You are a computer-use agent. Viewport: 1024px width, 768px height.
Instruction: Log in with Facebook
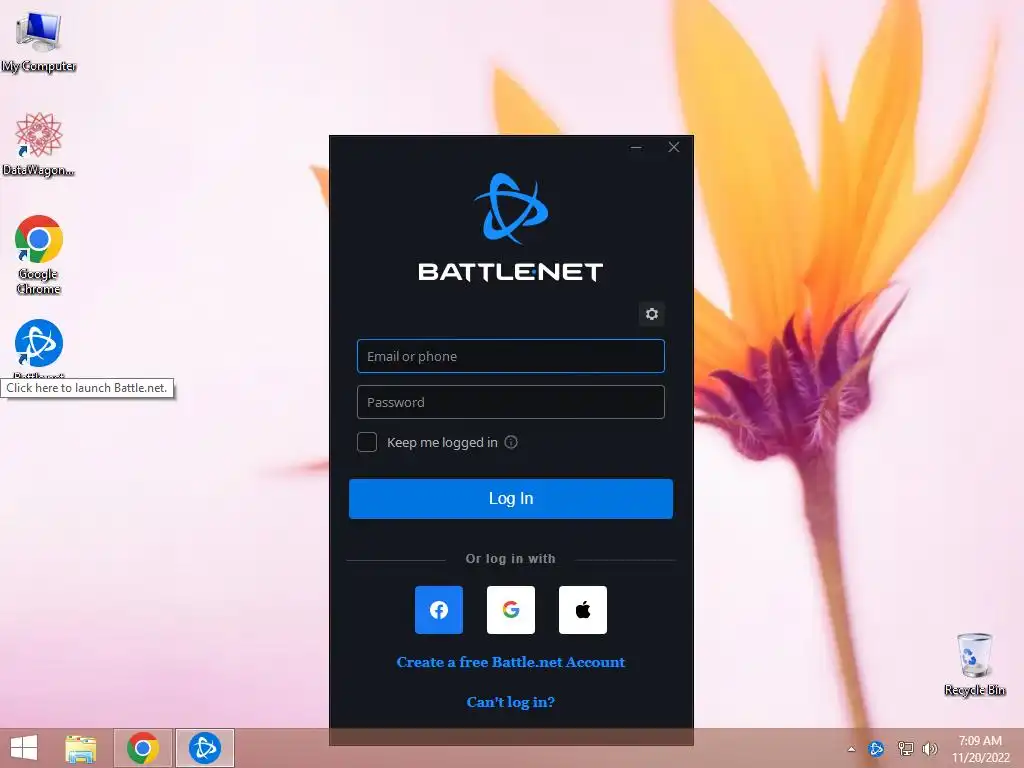pos(439,610)
